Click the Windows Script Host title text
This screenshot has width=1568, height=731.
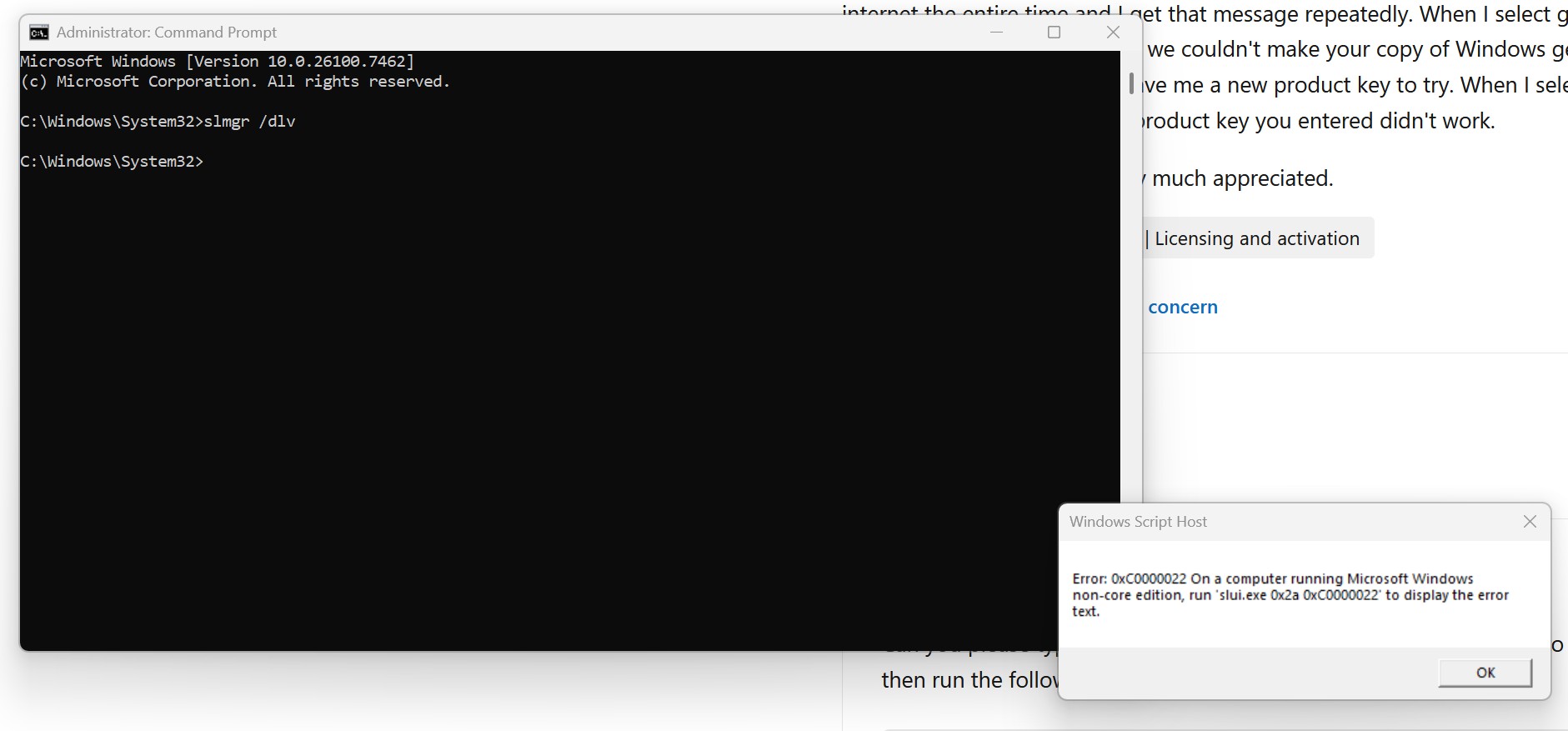tap(1138, 522)
